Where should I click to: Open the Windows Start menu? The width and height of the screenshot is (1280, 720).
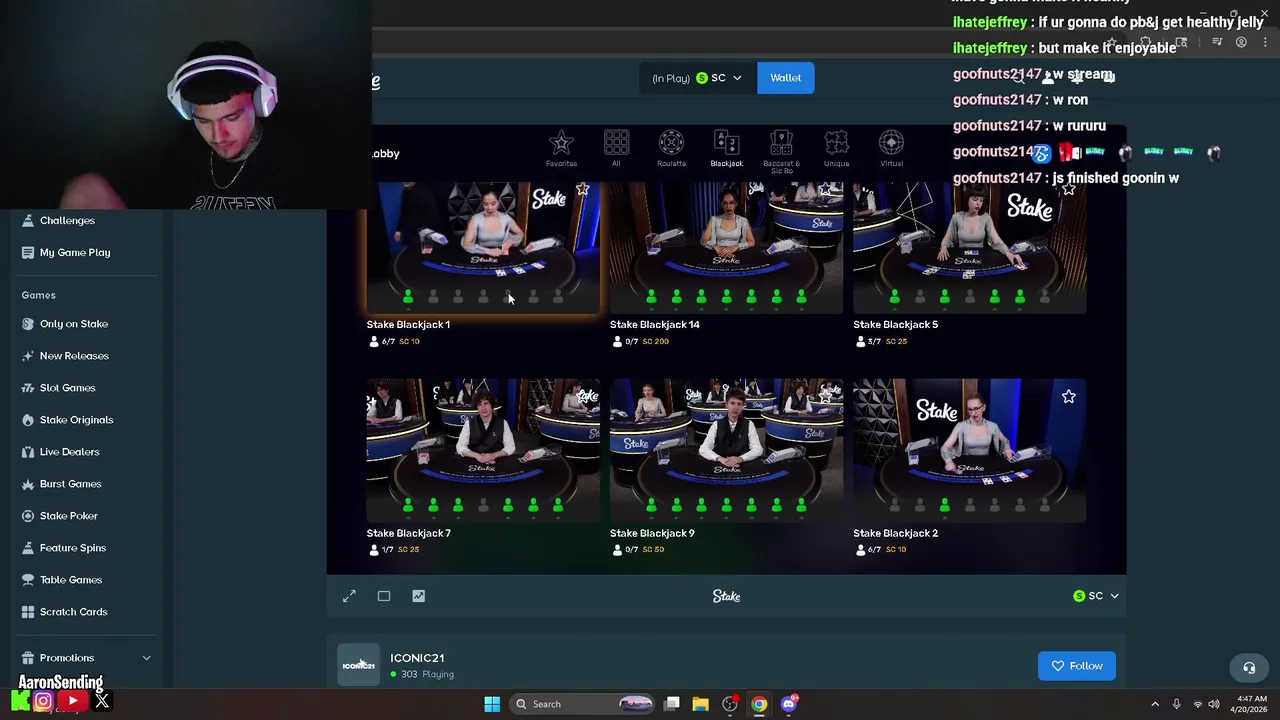click(492, 704)
